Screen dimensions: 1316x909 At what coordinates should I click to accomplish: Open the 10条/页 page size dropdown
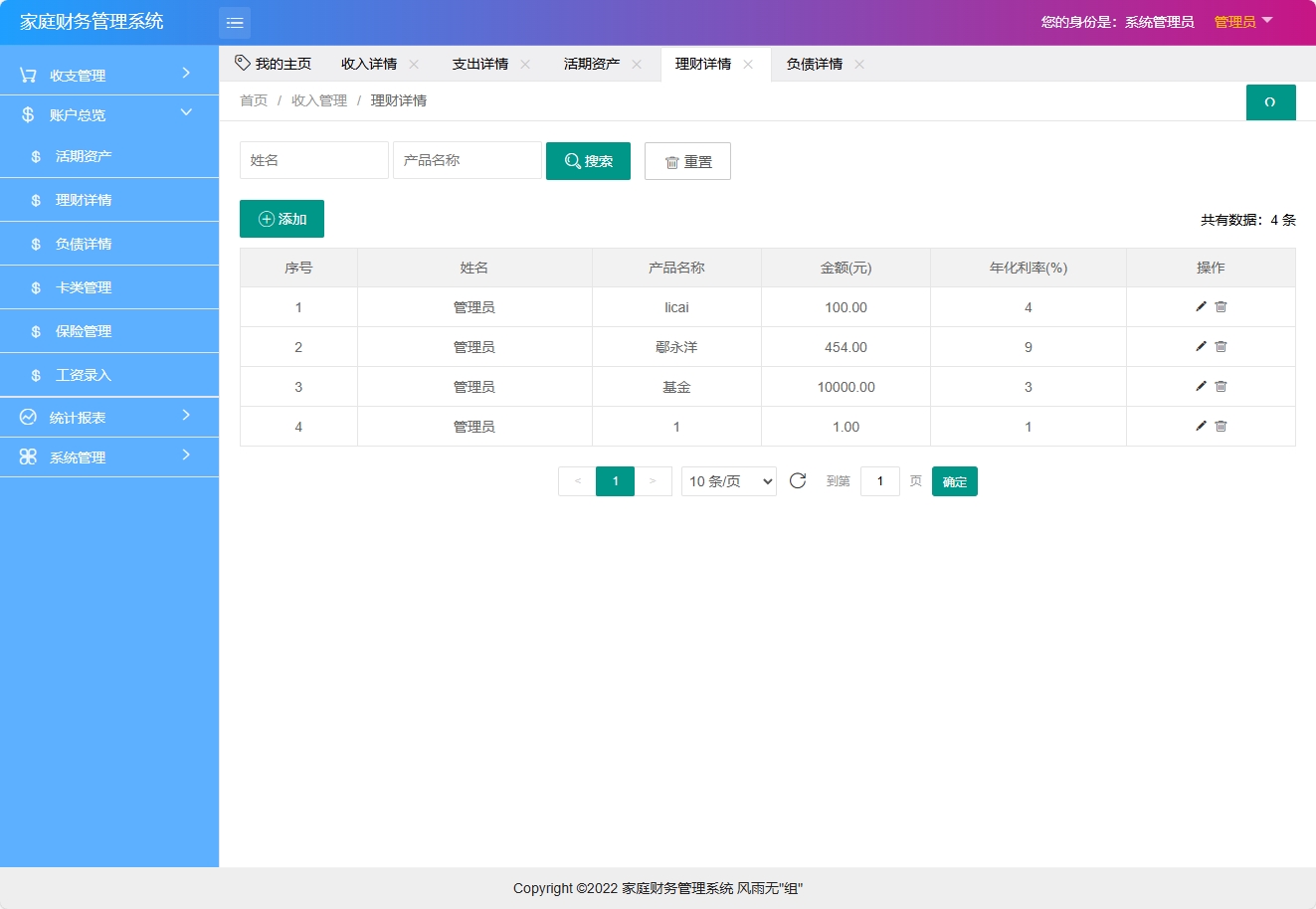click(728, 480)
